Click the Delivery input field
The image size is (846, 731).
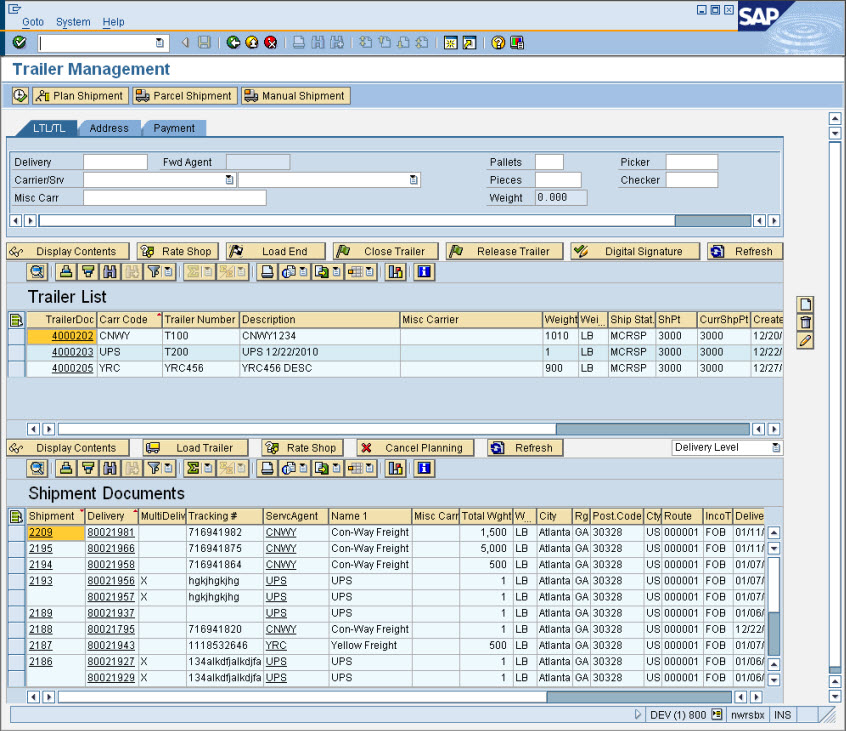click(x=115, y=162)
